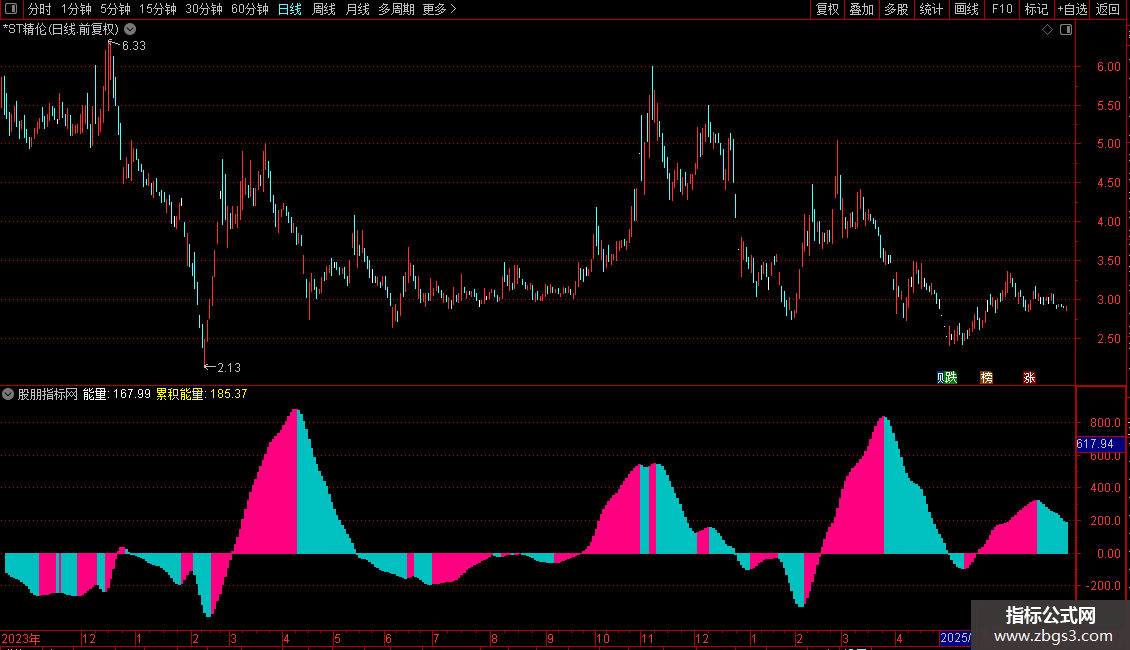Click the green 跌 event marker
Screen dimensions: 1130x650
click(951, 378)
